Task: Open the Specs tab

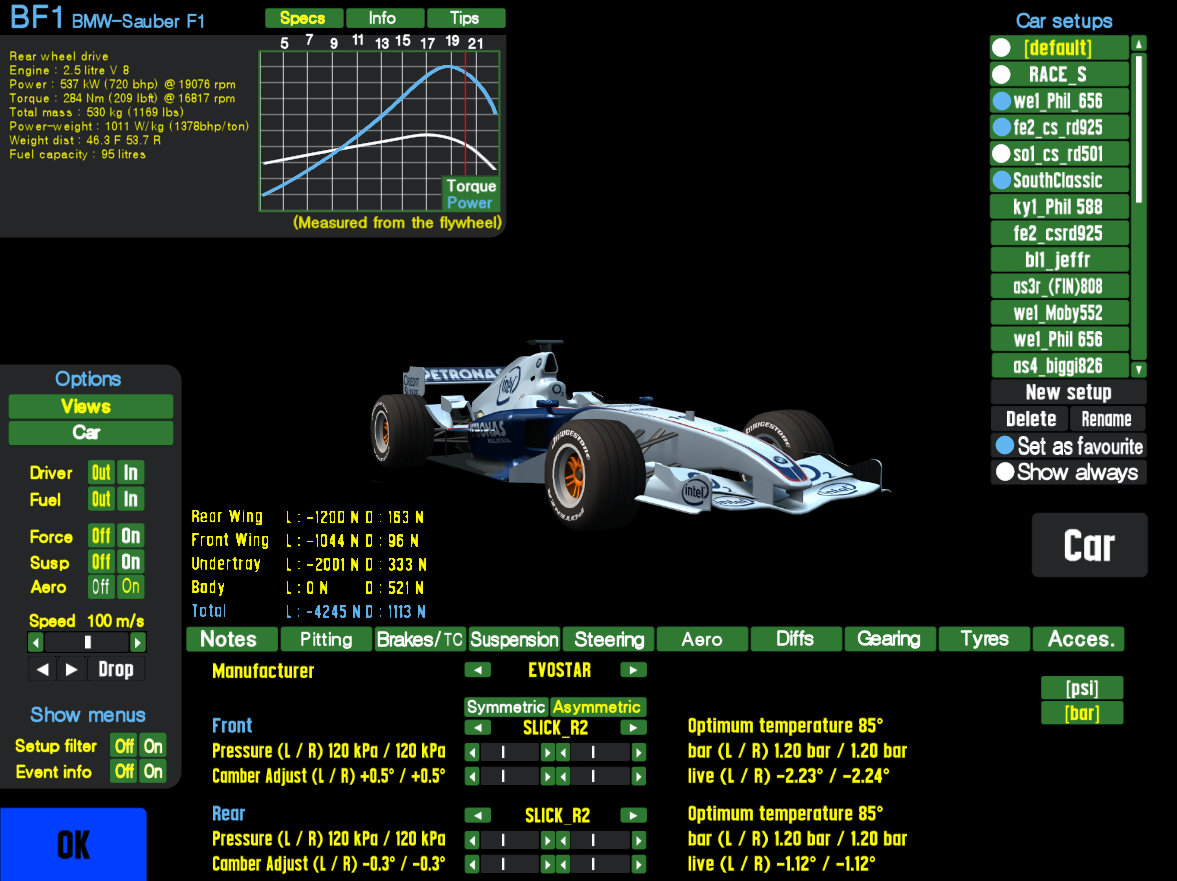Action: click(x=303, y=18)
